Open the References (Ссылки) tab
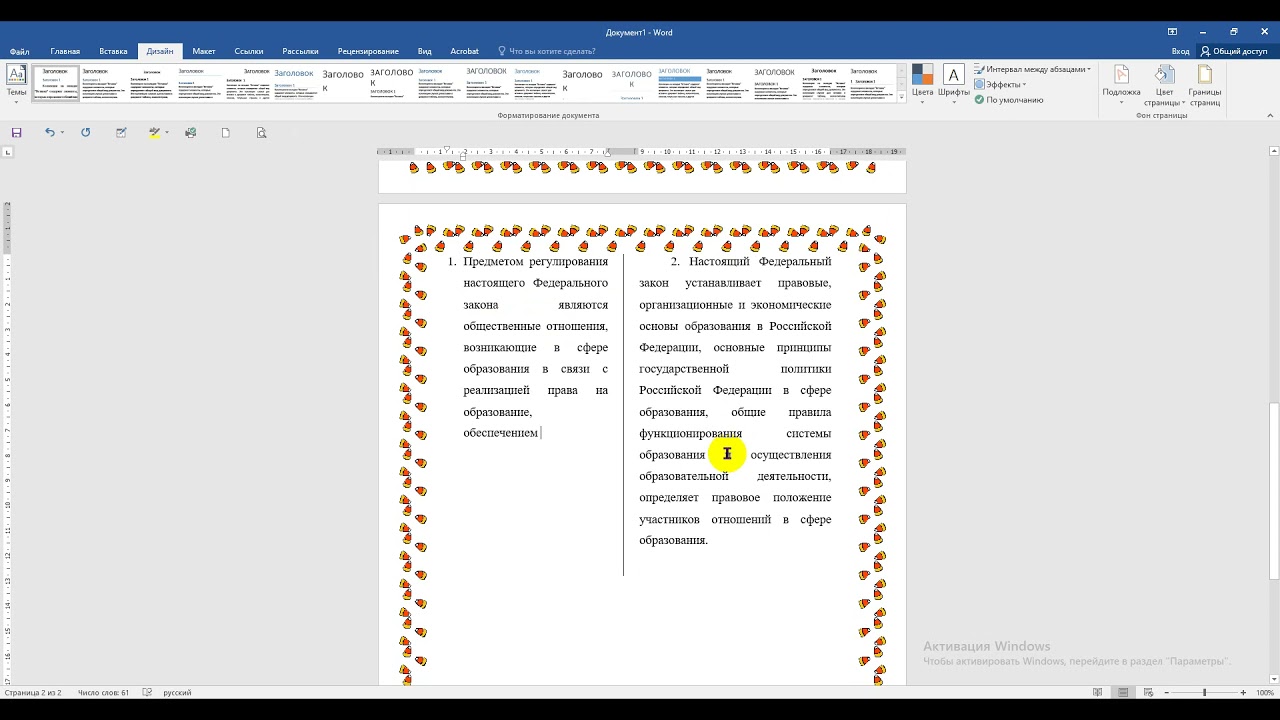This screenshot has width=1280, height=720. 249,51
